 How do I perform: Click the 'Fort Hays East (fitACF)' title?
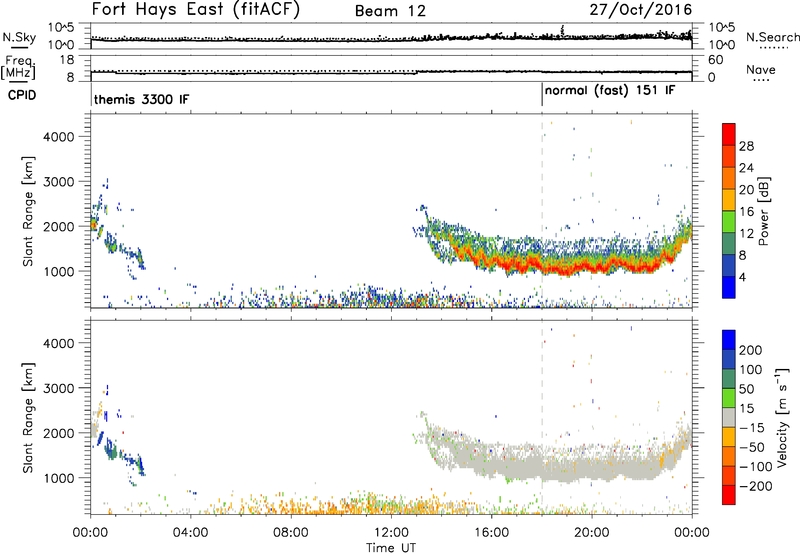coord(195,9)
